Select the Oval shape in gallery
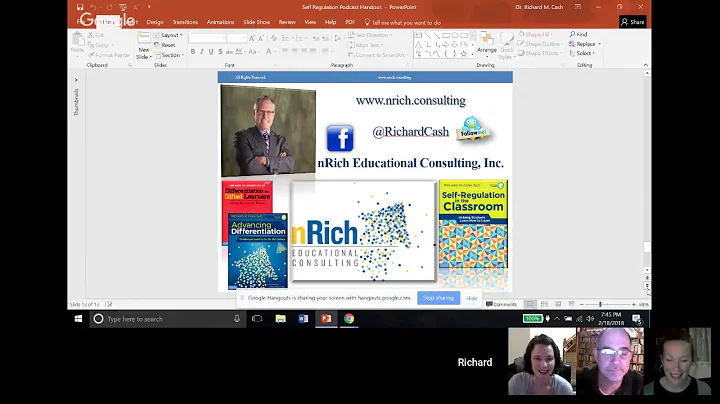The height and width of the screenshot is (404, 720). pos(455,35)
